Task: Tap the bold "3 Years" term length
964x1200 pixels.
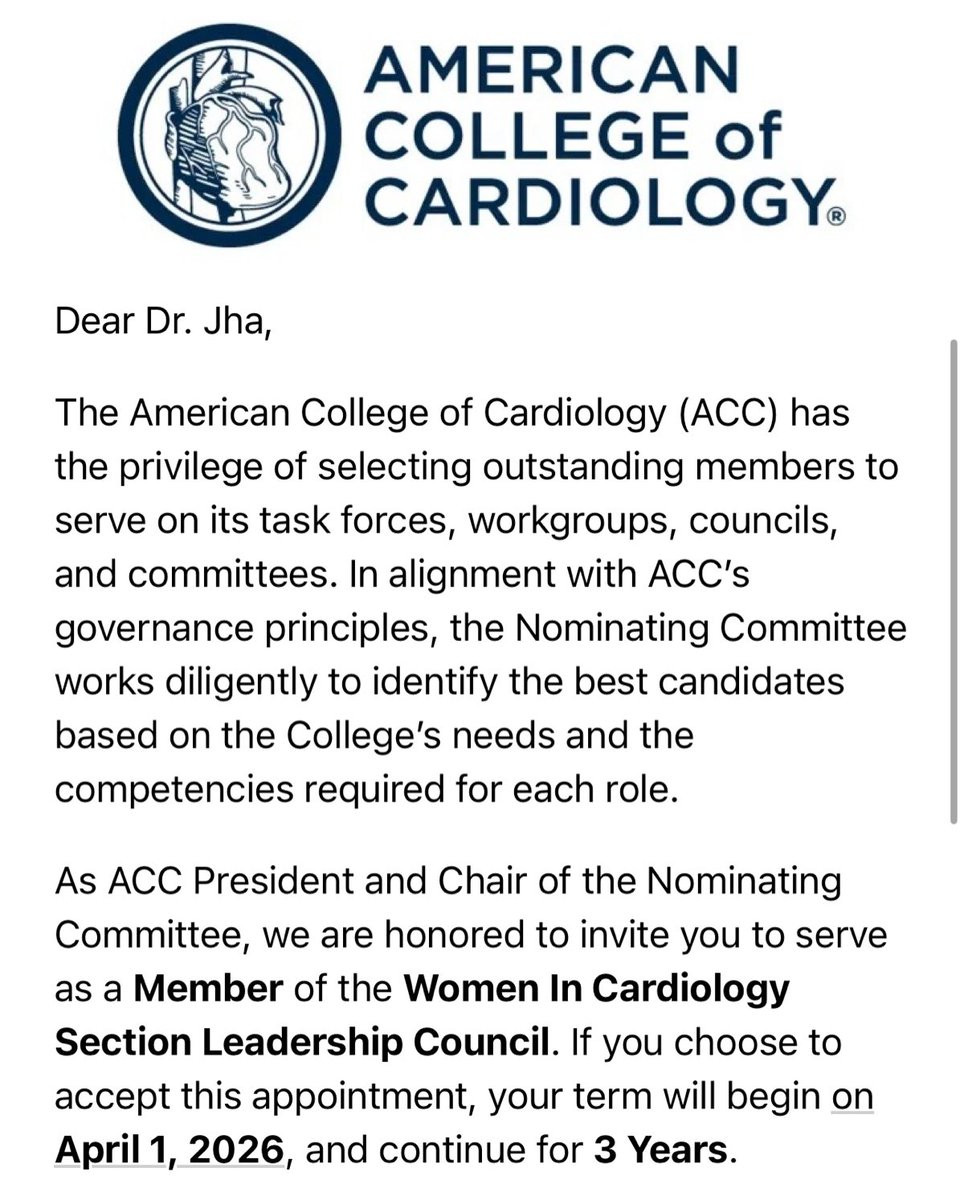Action: pyautogui.click(x=658, y=1151)
